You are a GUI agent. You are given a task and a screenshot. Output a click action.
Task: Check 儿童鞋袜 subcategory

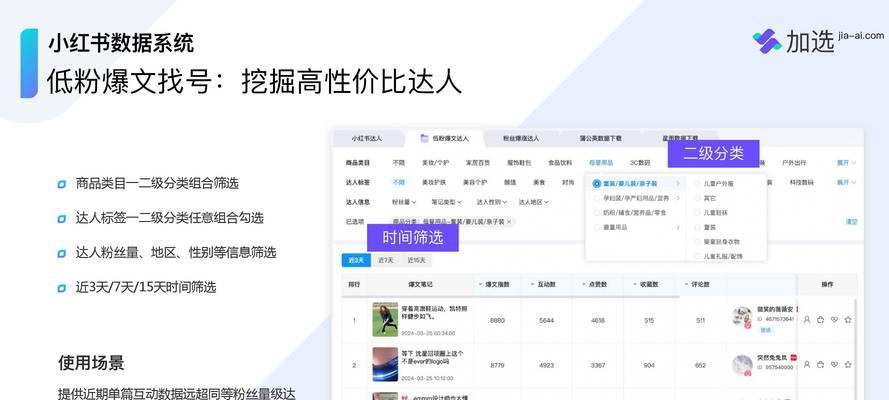click(698, 212)
